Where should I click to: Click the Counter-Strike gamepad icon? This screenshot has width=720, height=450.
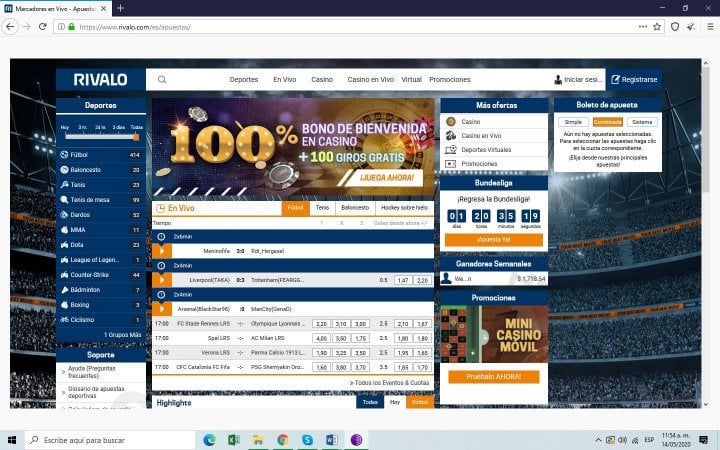(64, 275)
